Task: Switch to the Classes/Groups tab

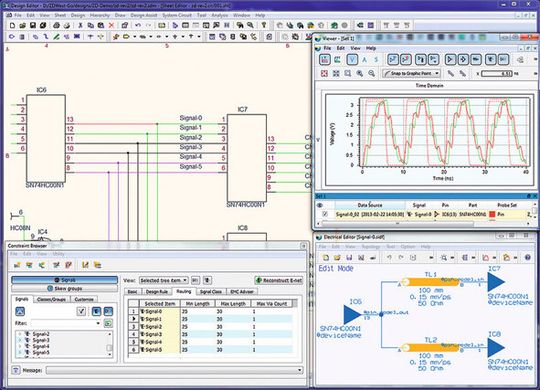Action: pyautogui.click(x=51, y=299)
